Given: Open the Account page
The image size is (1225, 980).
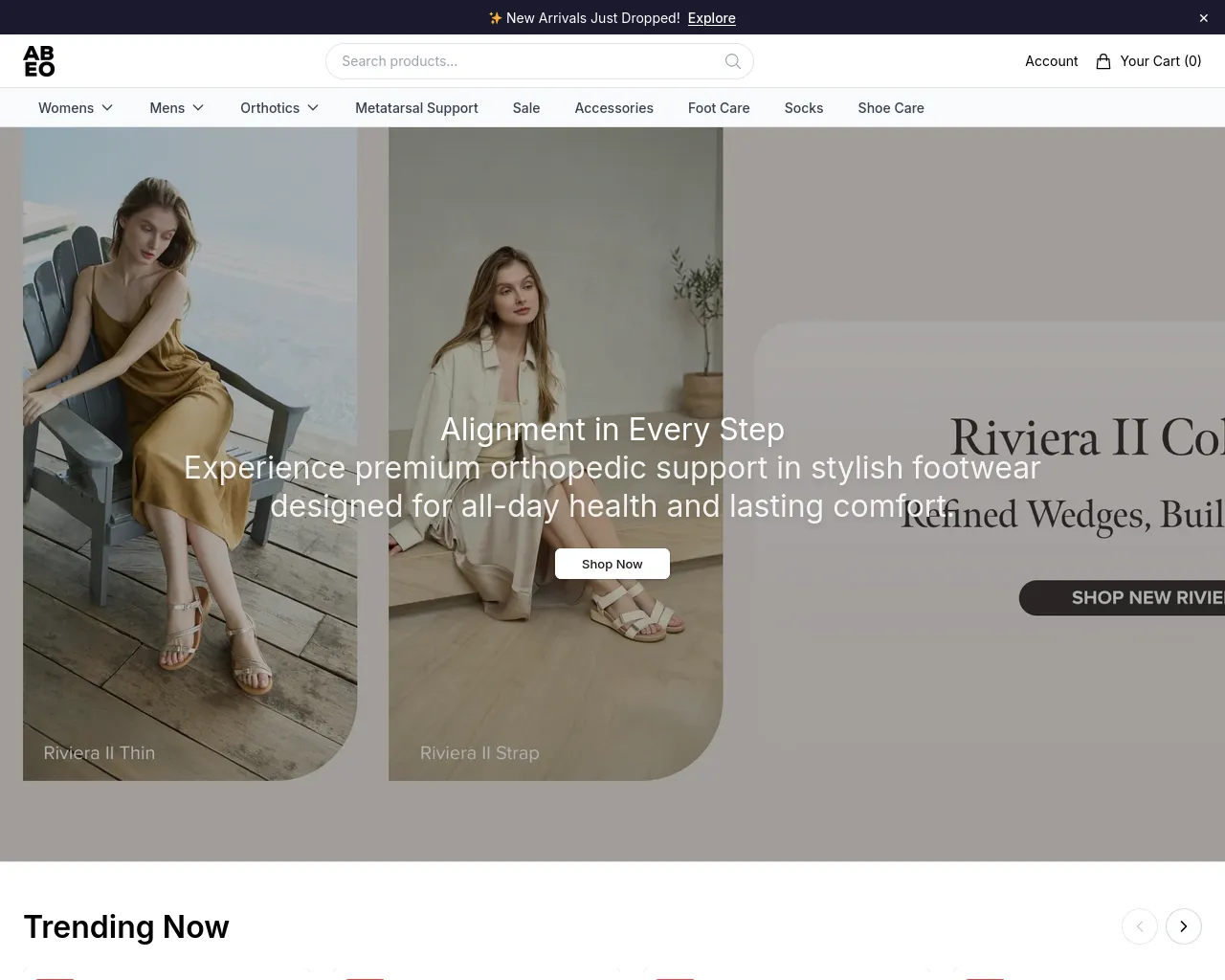Looking at the screenshot, I should click(x=1051, y=61).
